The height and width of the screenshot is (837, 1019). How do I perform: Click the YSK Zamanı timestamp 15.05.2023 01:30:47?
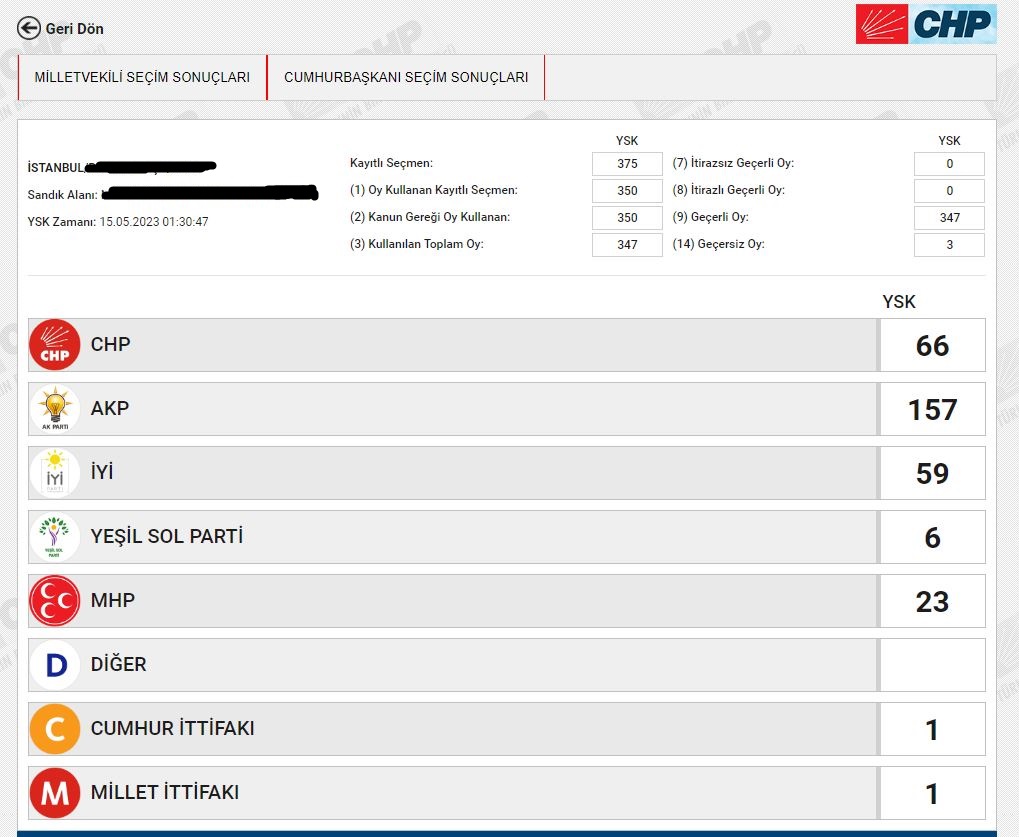(154, 222)
